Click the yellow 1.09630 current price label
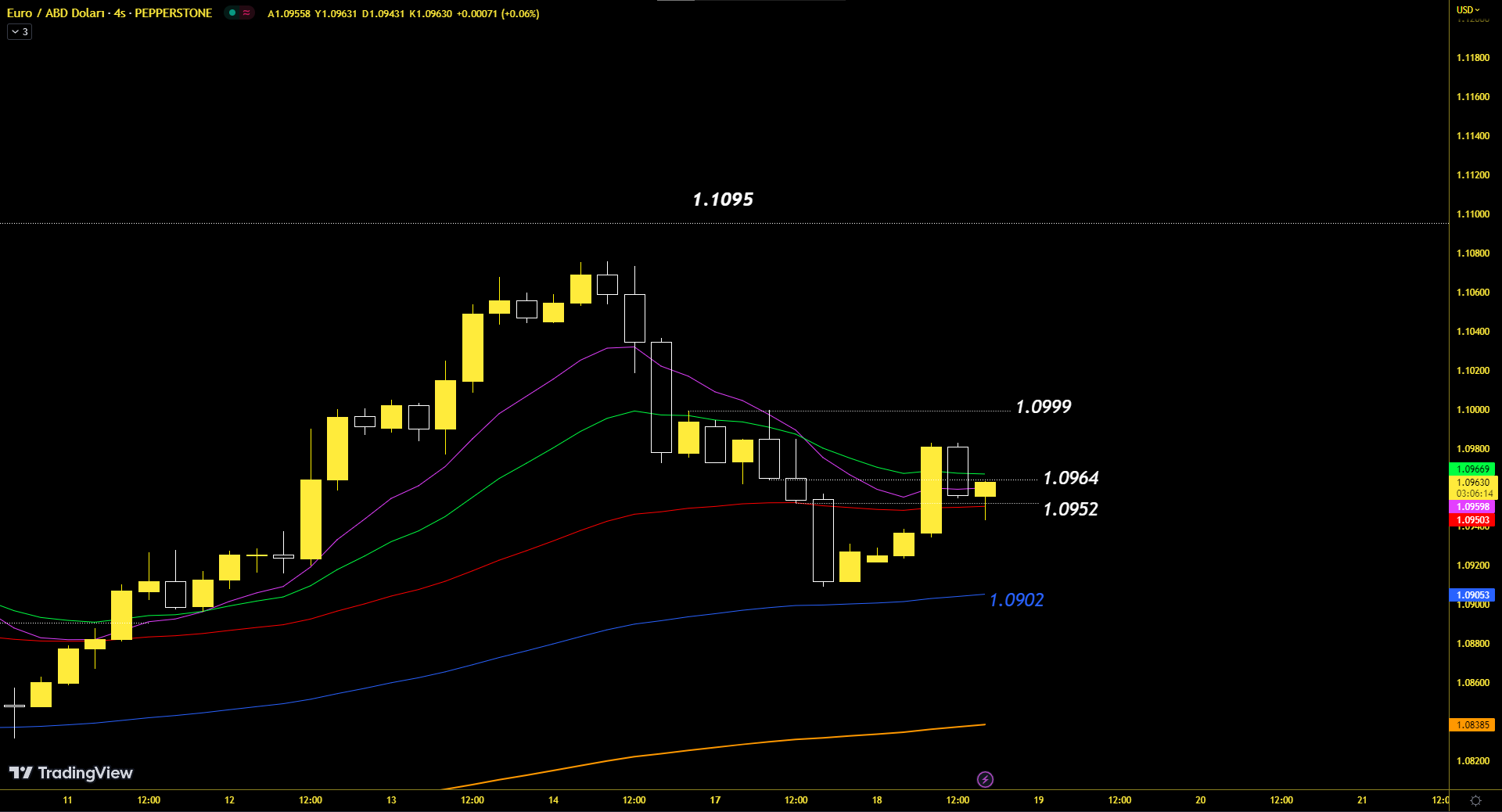The width and height of the screenshot is (1502, 812). point(1472,483)
